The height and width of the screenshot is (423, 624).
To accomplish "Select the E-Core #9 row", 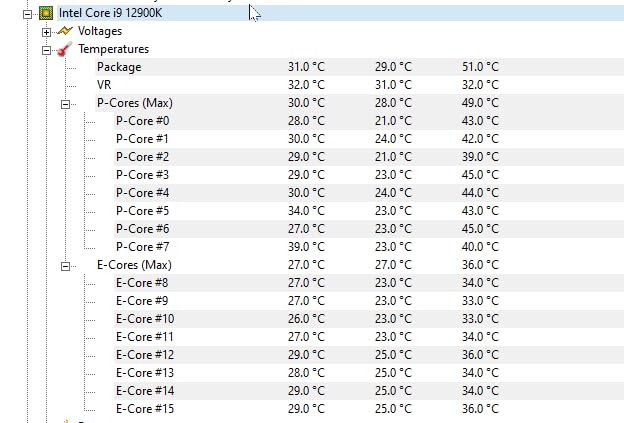I will (x=369, y=300).
